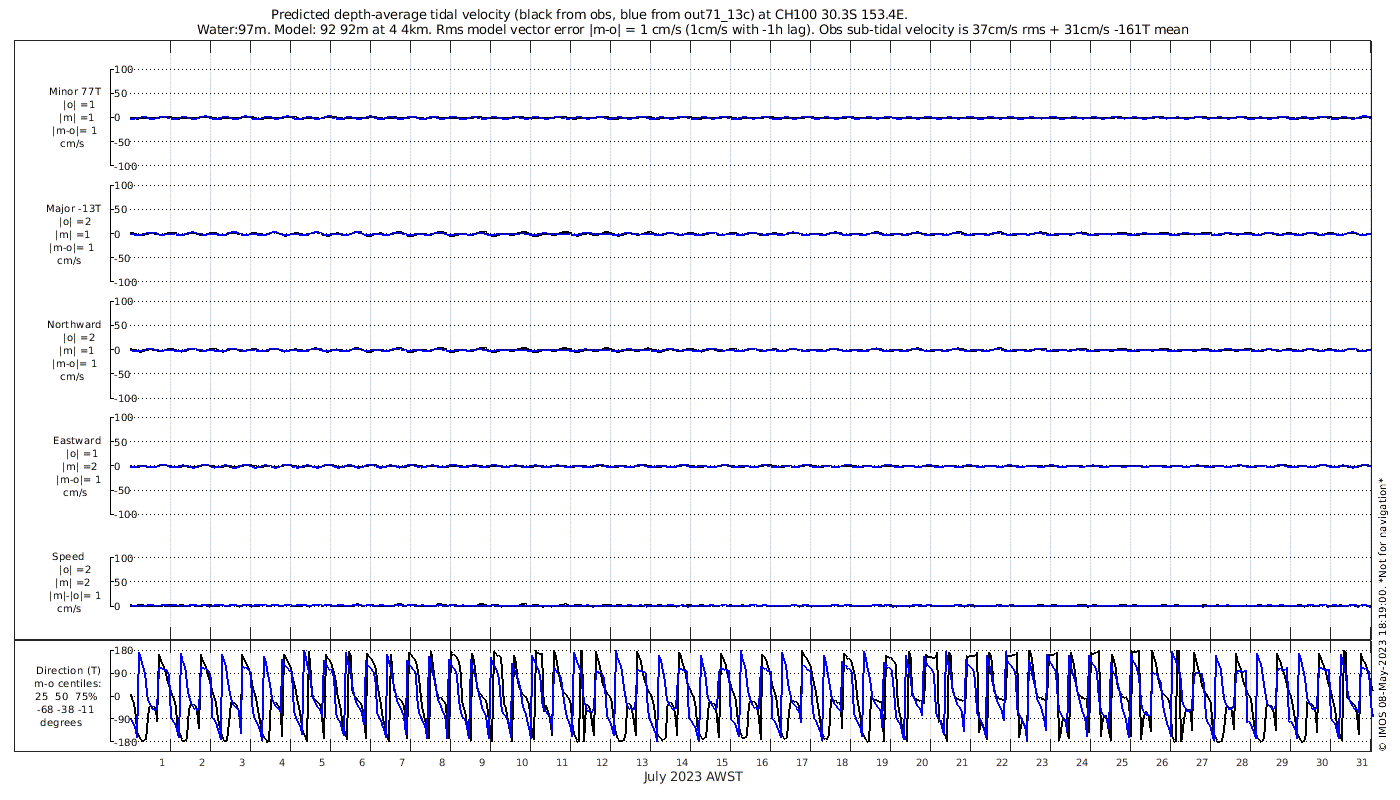
Task: Click day '29' on the date axis
Action: click(x=1282, y=762)
